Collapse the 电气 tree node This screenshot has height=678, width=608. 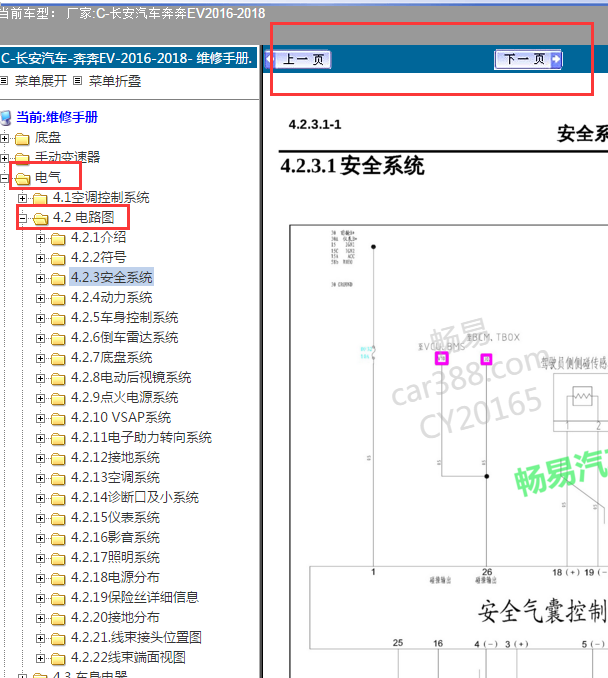[4, 178]
